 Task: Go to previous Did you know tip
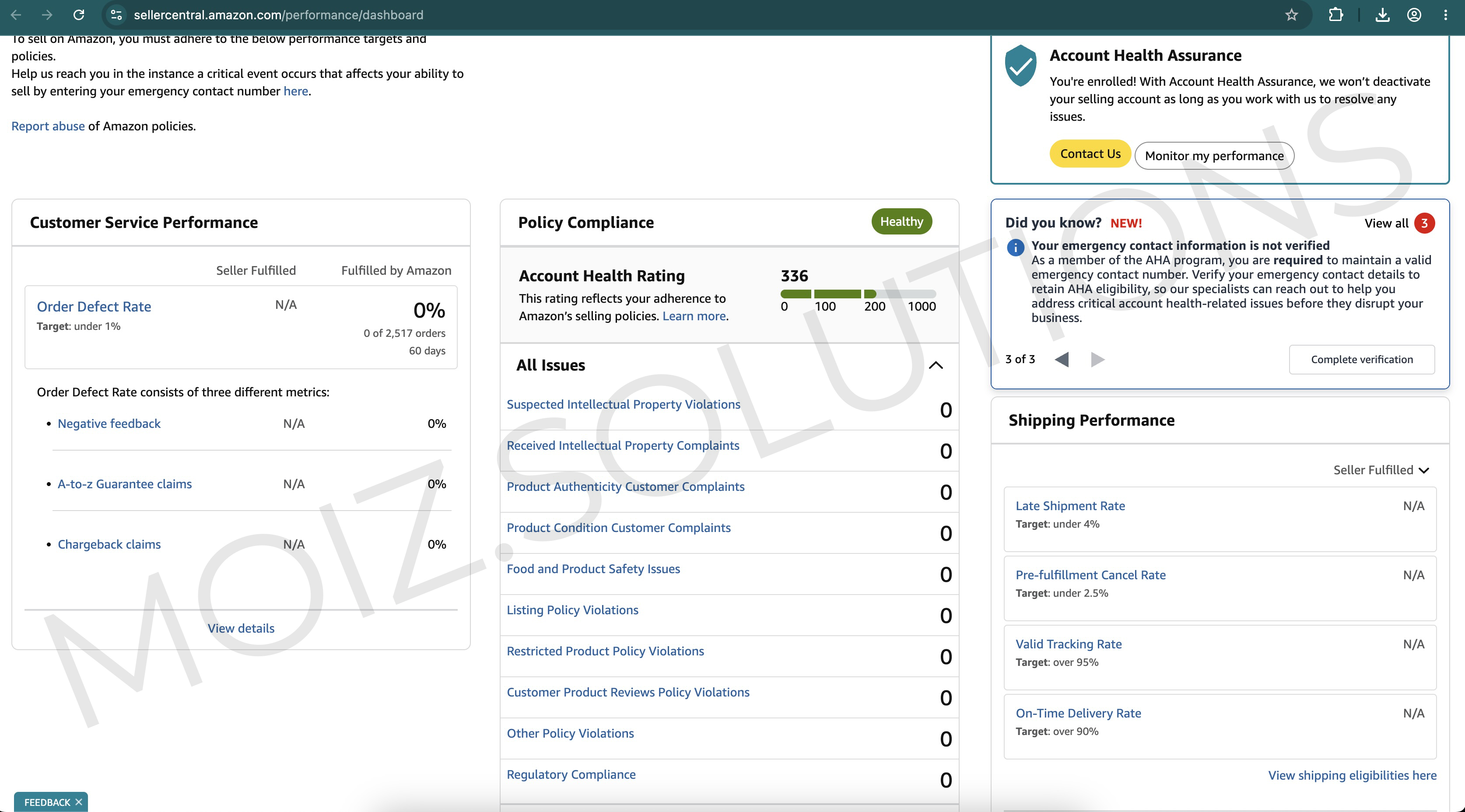(1062, 359)
